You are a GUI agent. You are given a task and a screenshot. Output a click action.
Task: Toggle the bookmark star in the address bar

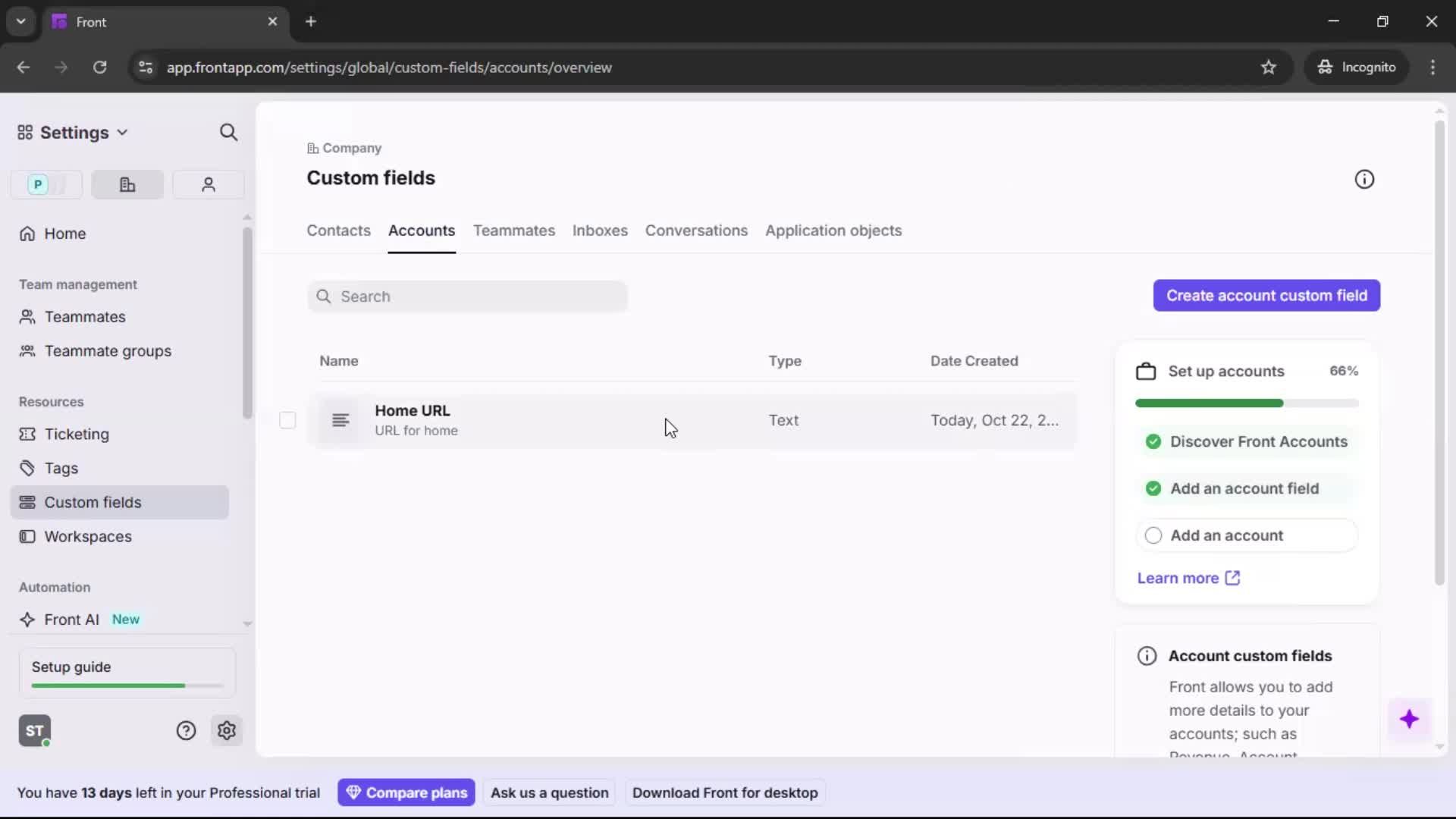tap(1269, 67)
